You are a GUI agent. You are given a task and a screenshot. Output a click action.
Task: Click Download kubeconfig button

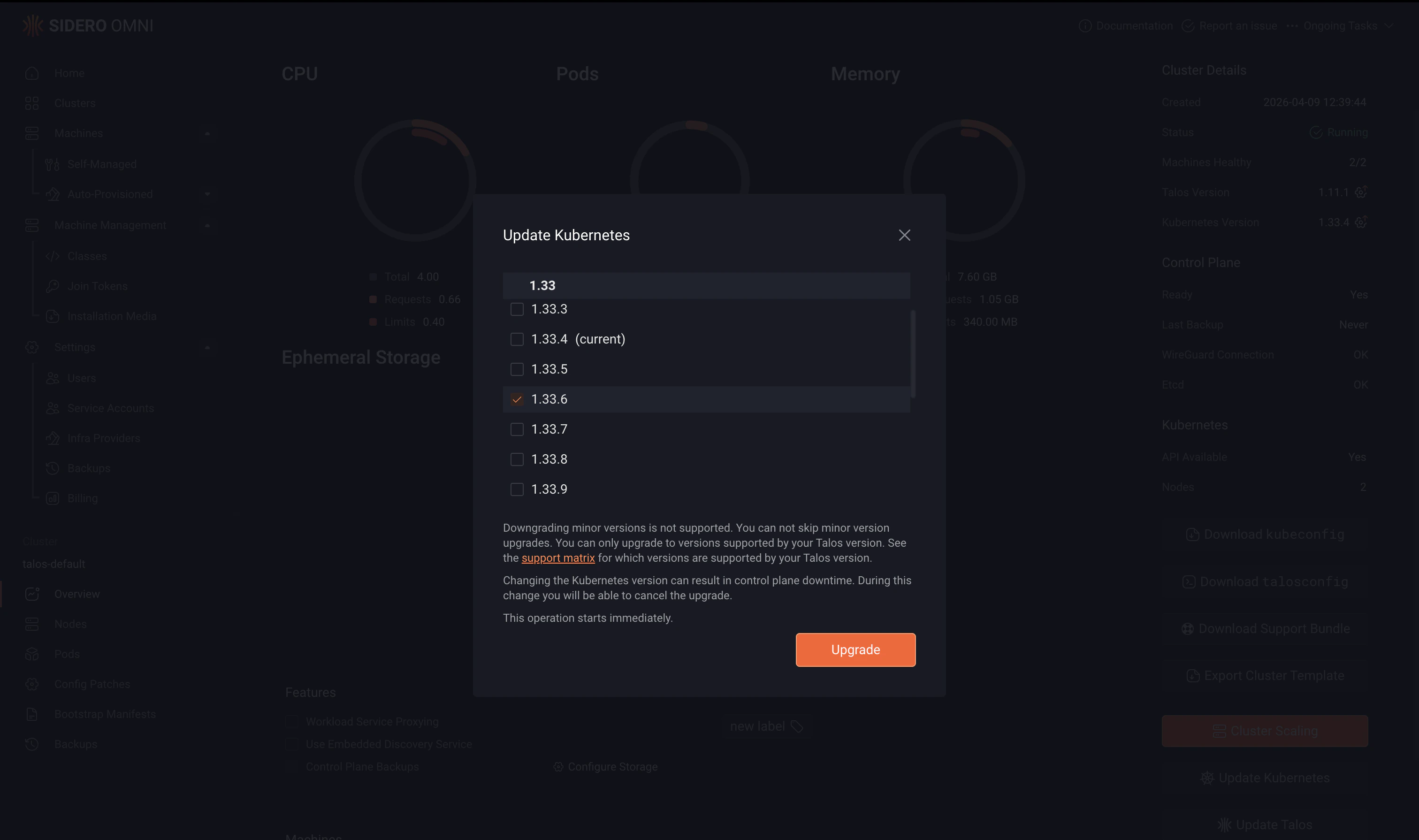(1265, 535)
